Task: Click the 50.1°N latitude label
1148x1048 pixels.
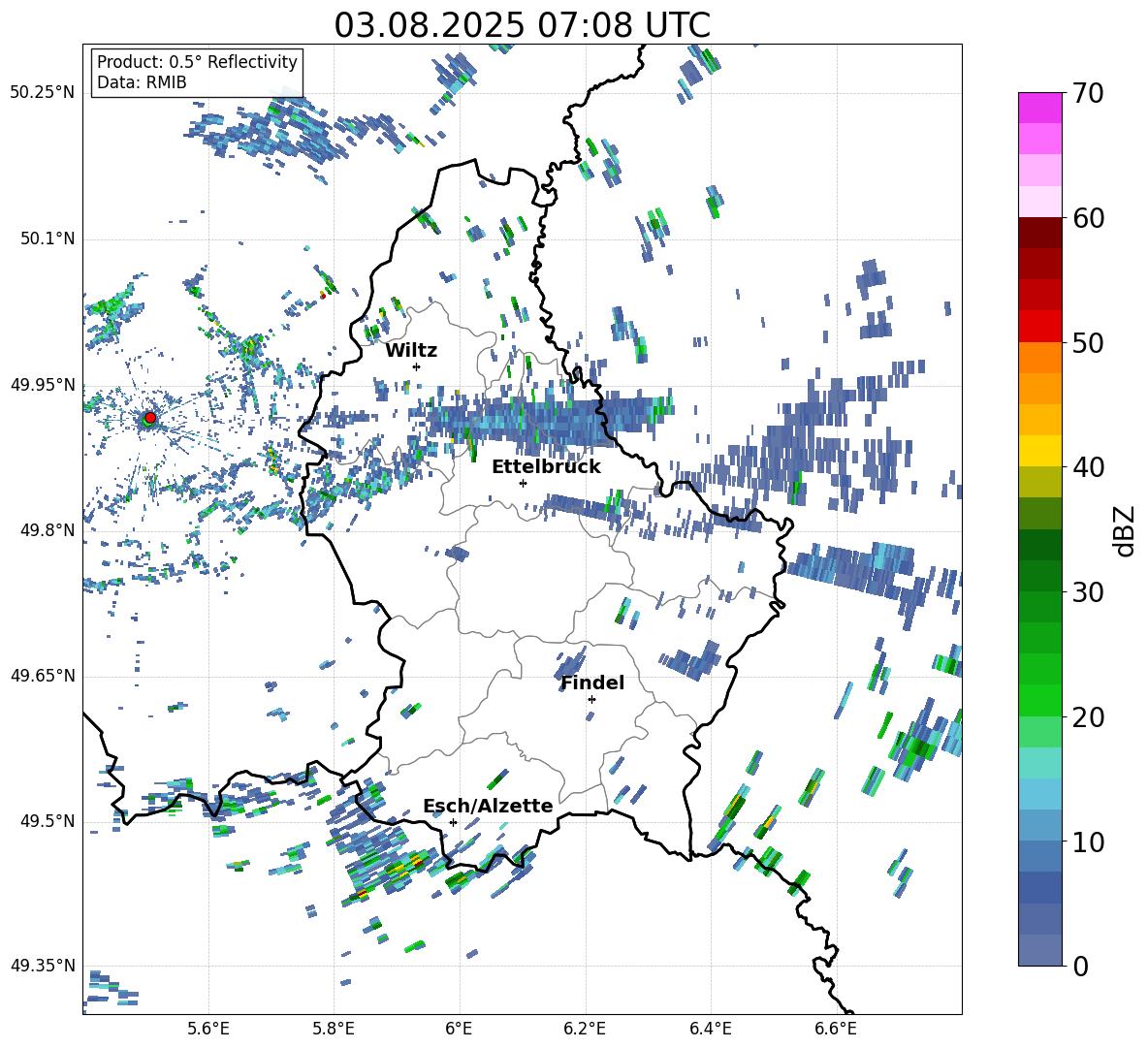Action: click(x=48, y=238)
